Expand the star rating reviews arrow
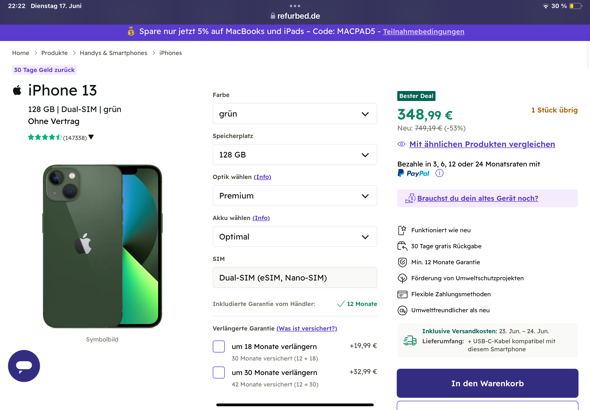 point(91,137)
